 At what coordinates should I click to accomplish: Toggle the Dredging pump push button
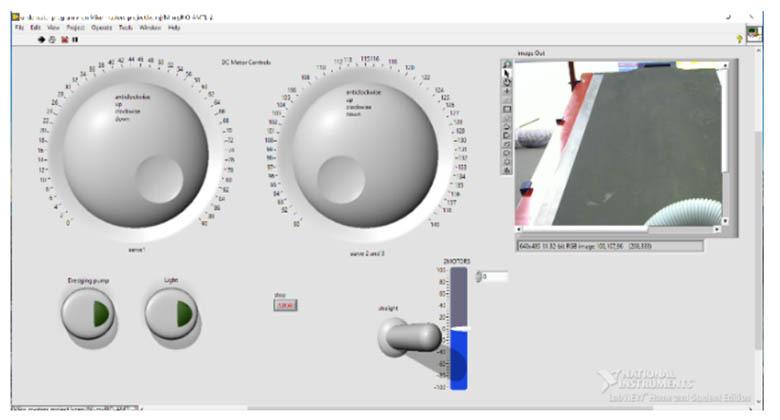88,314
